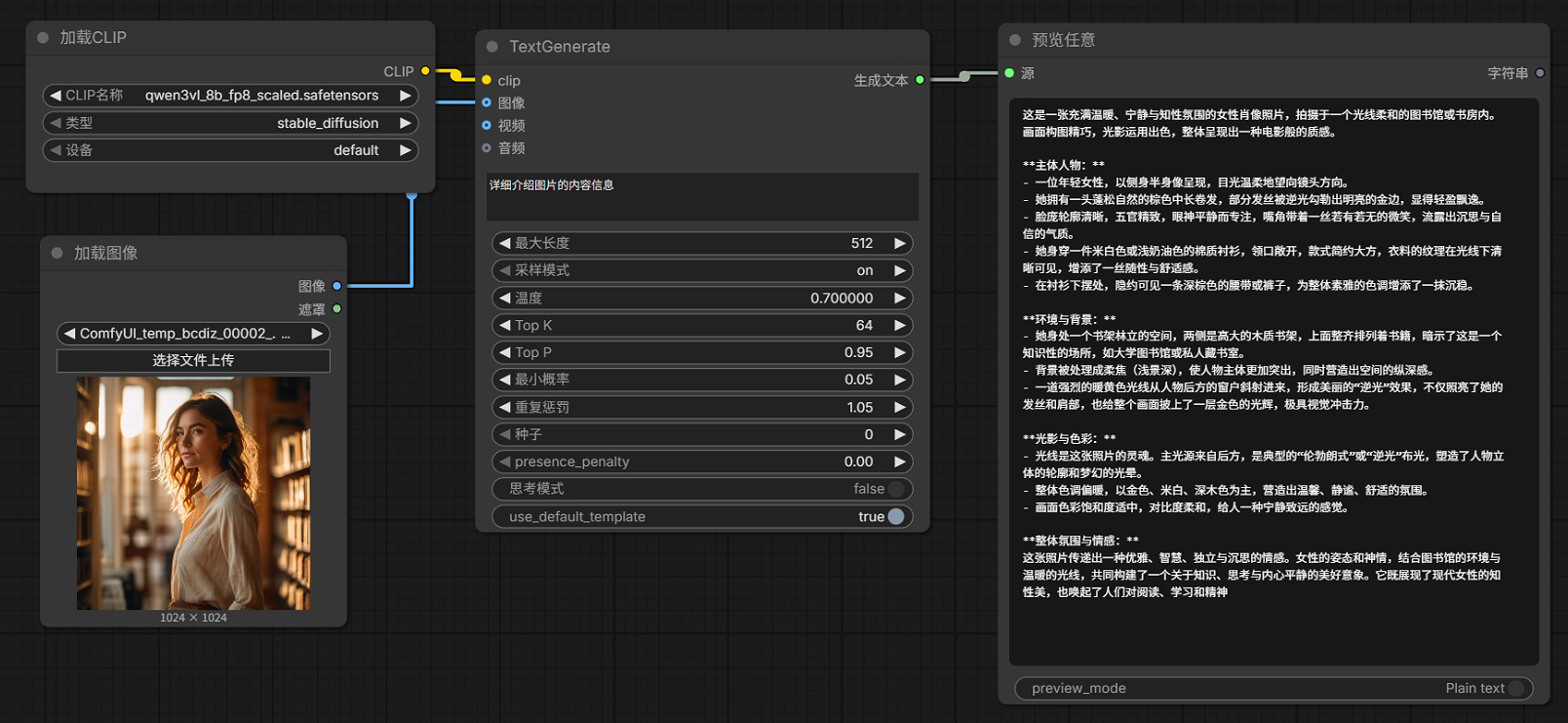Click the 图像 input socket on TextGenerate
The width and height of the screenshot is (1568, 723).
pos(487,102)
